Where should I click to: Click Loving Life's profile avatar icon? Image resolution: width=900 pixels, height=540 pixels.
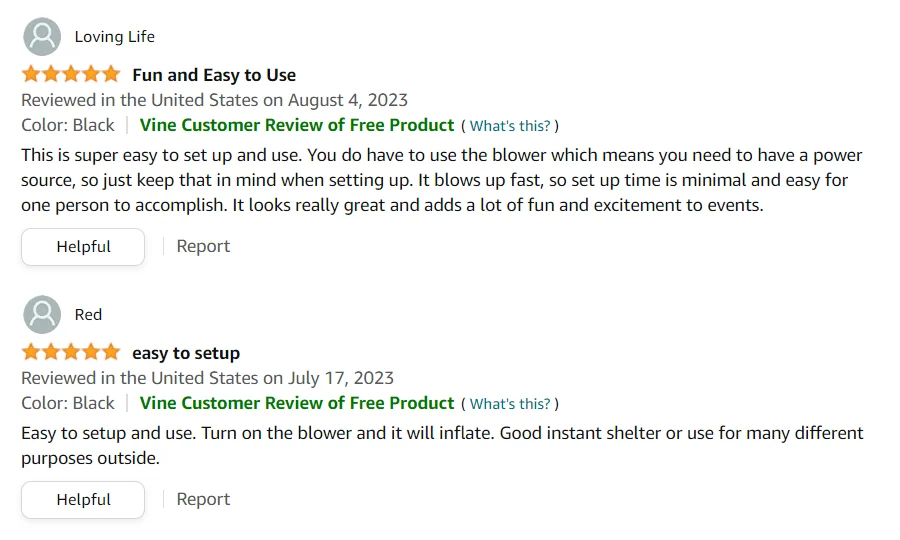pos(41,37)
